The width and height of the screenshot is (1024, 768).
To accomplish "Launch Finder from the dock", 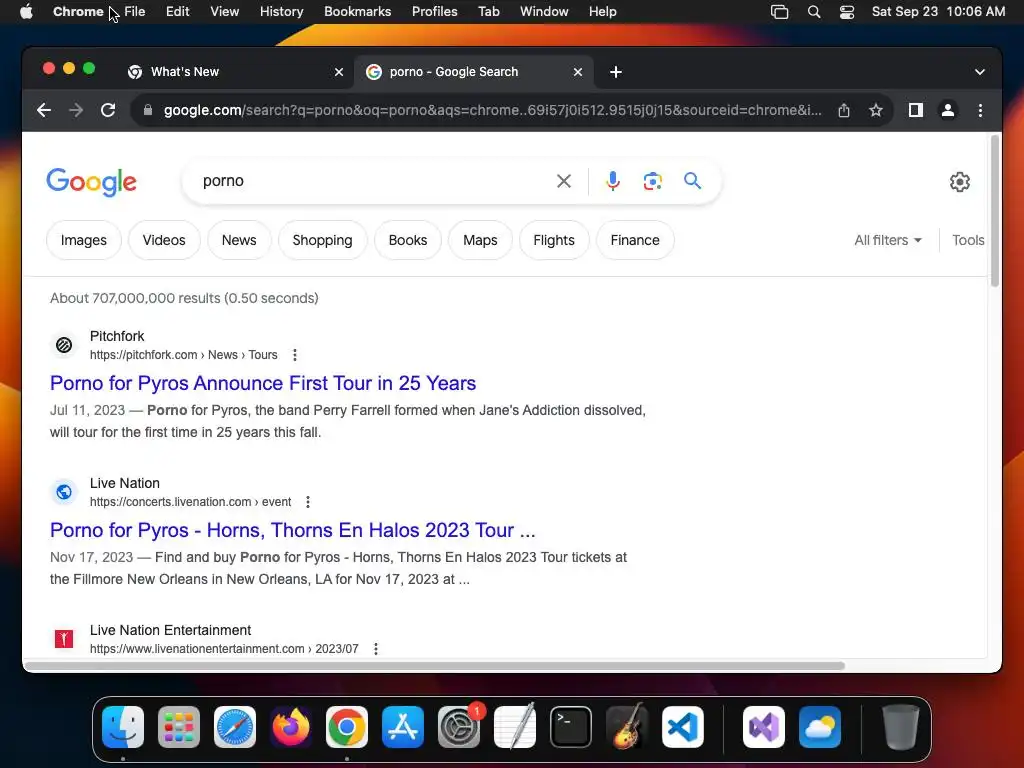I will (x=123, y=727).
